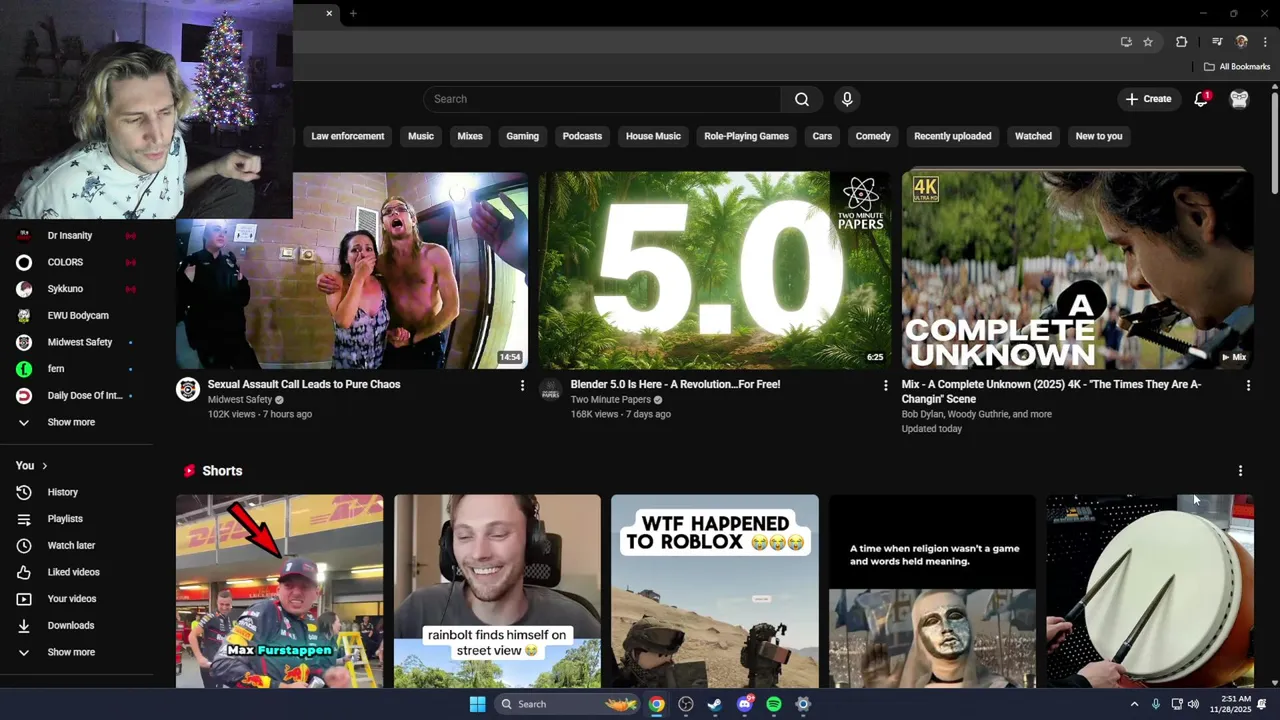Open the Midwest Safety channel avatar
1280x720 pixels.
(188, 390)
